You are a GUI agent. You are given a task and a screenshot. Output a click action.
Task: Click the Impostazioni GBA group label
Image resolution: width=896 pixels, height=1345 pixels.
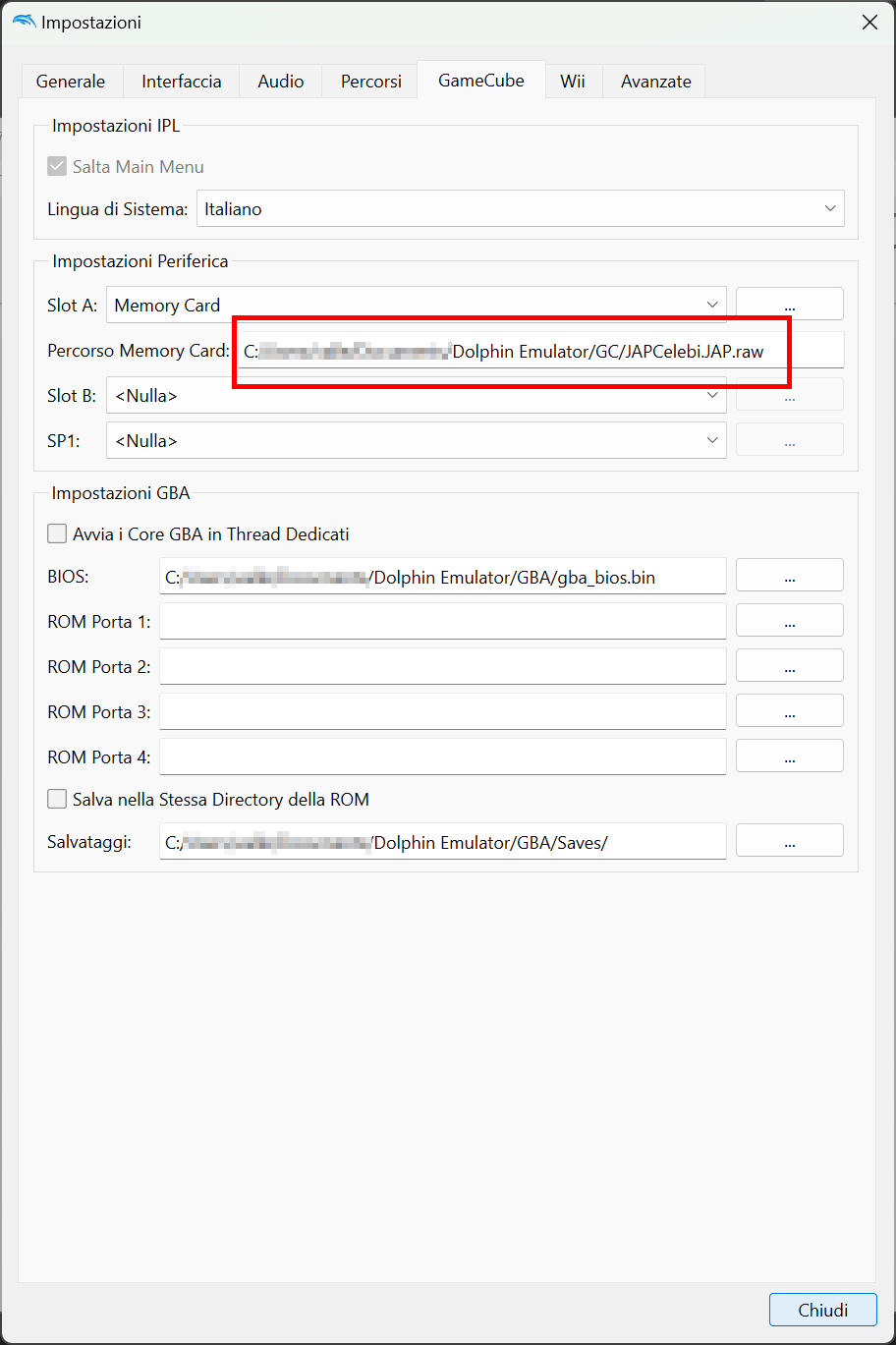pos(121,493)
